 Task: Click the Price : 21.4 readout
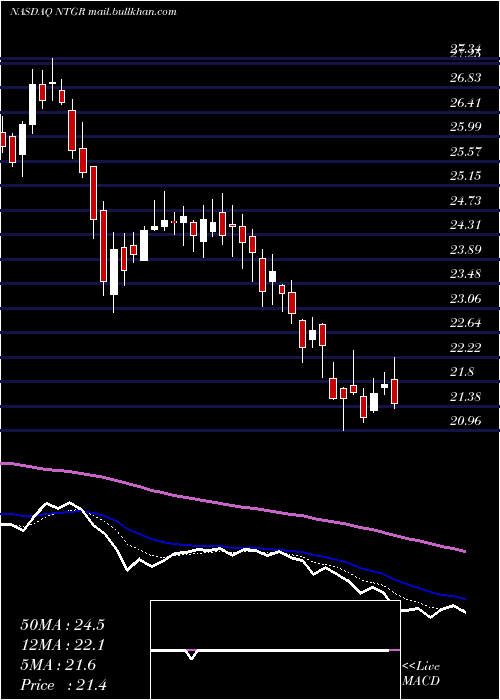(x=62, y=685)
